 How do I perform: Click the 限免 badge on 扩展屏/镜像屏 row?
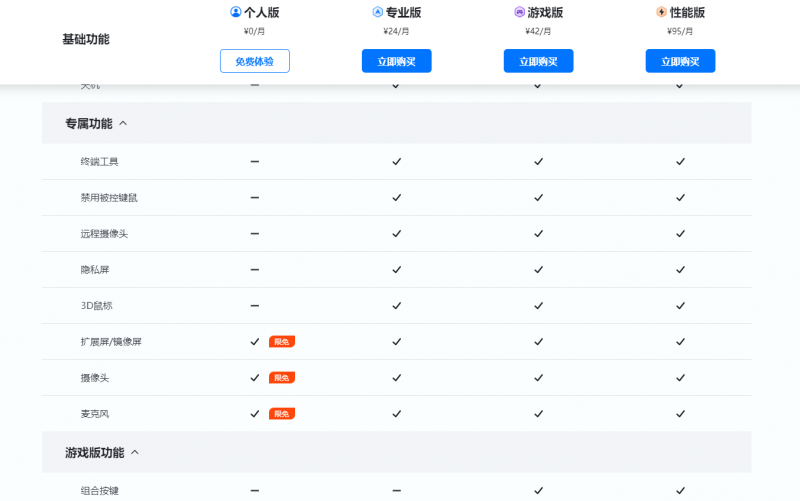pyautogui.click(x=282, y=342)
